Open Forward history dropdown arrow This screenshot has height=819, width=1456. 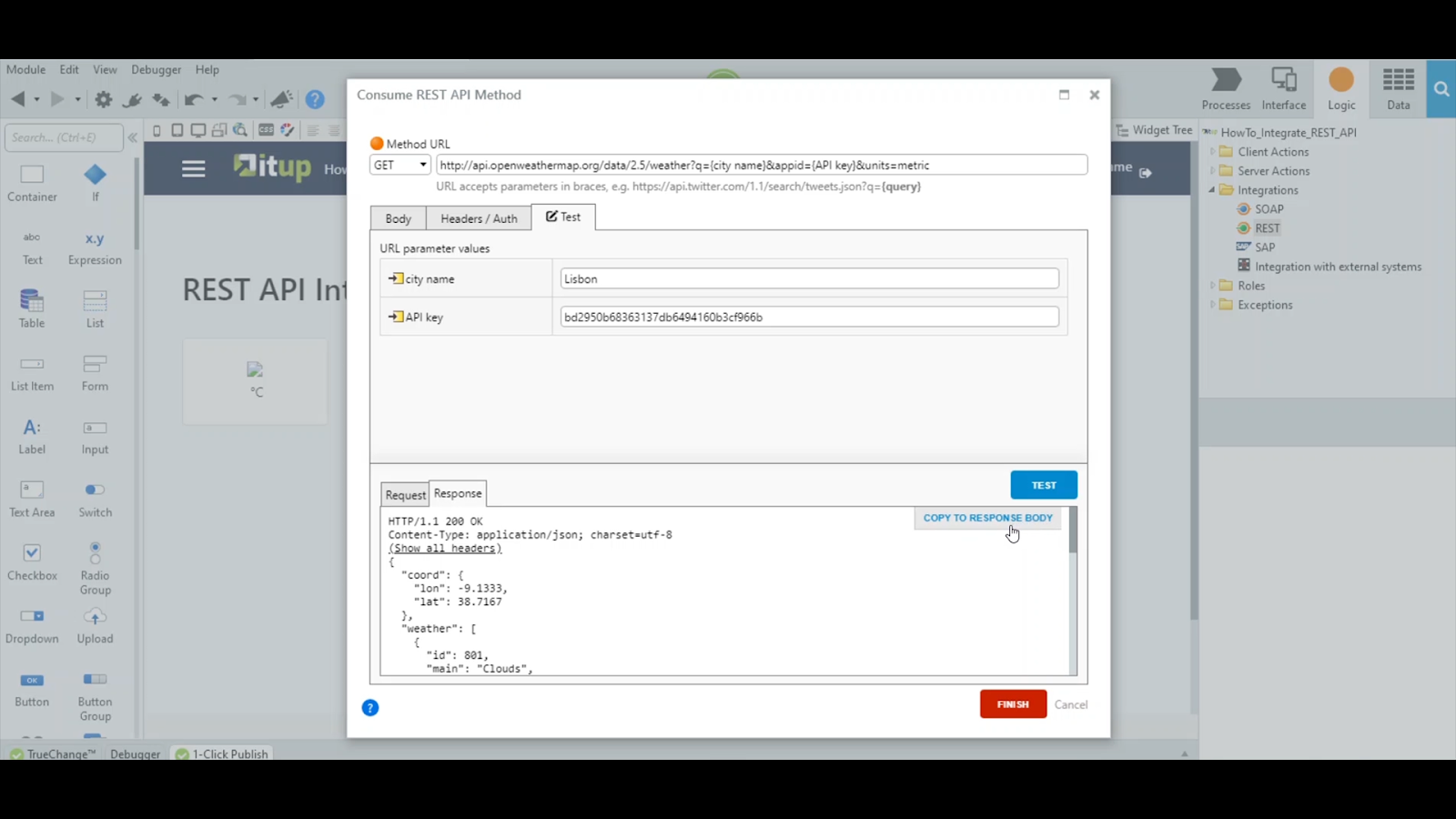[77, 99]
